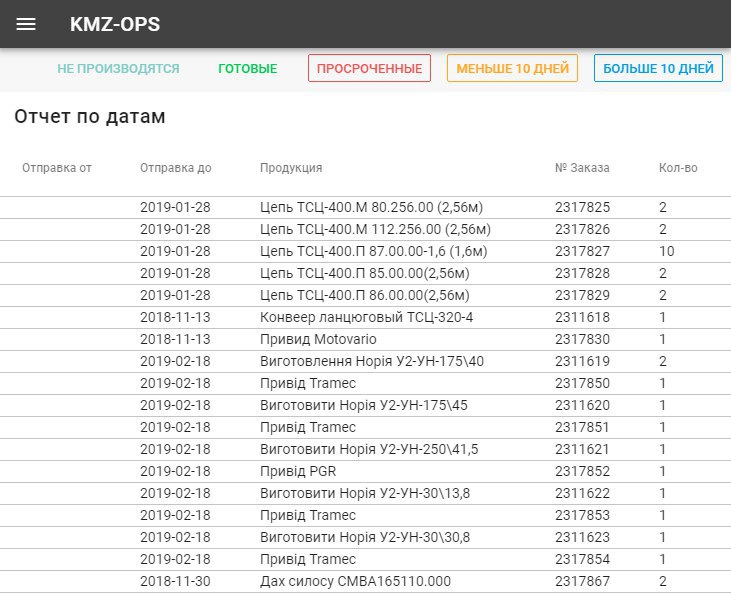Click order number 2311620
Screen dimensions: 731x595
click(582, 405)
